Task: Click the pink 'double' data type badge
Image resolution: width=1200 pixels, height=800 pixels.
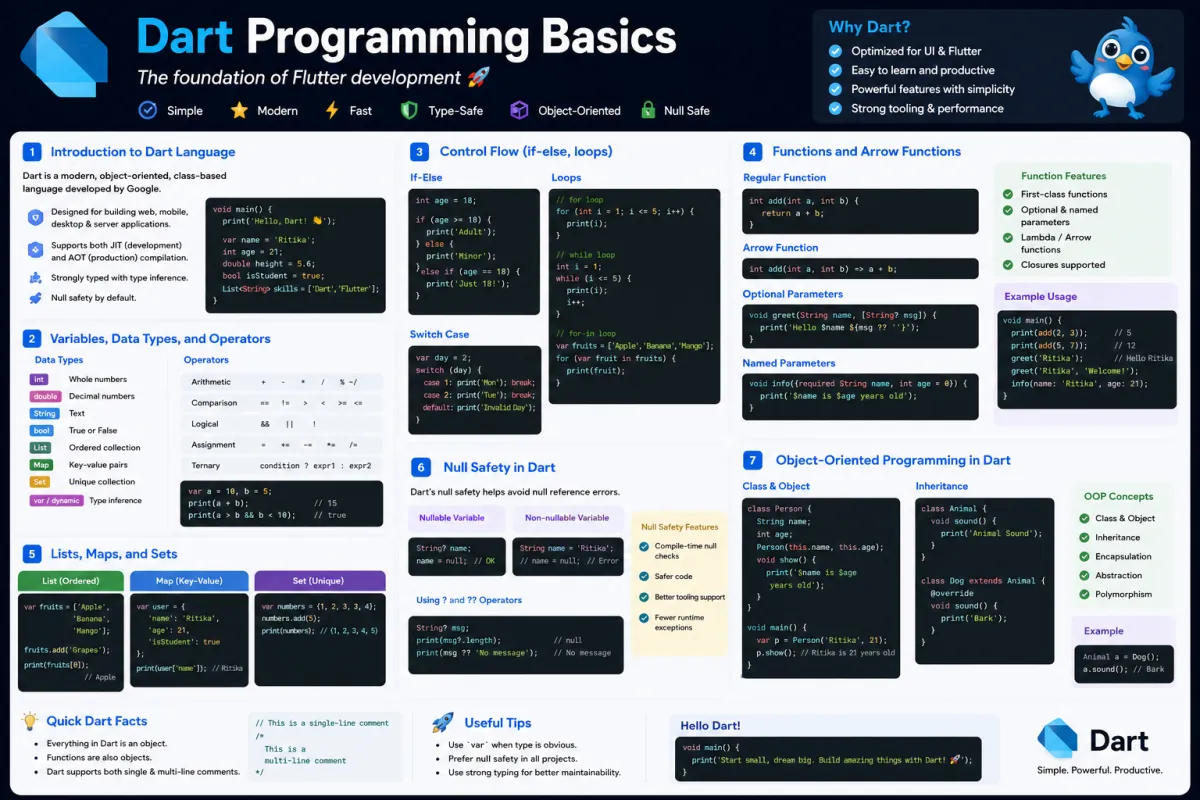Action: click(45, 396)
